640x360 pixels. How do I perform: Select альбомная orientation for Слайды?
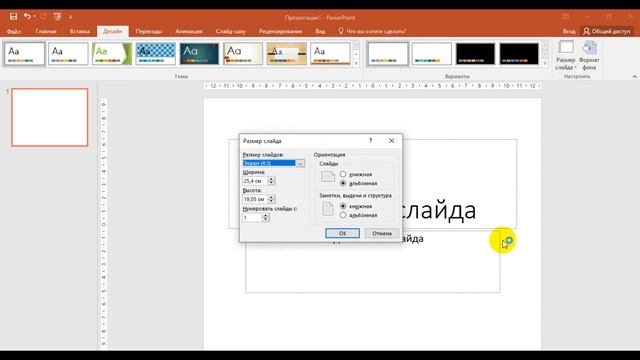pos(343,183)
